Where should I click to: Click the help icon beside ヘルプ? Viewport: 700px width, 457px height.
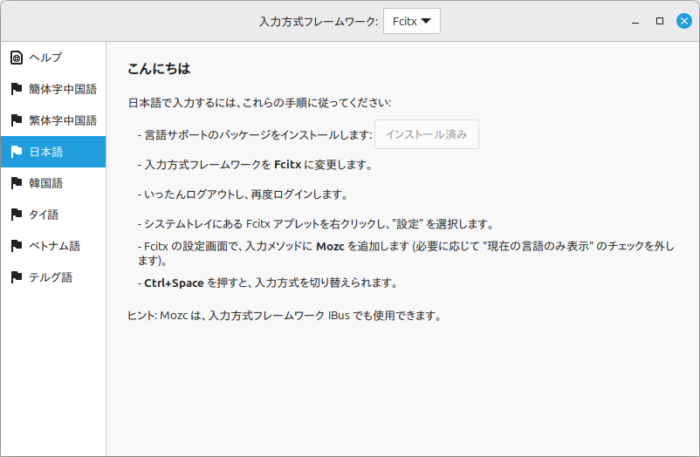point(16,57)
